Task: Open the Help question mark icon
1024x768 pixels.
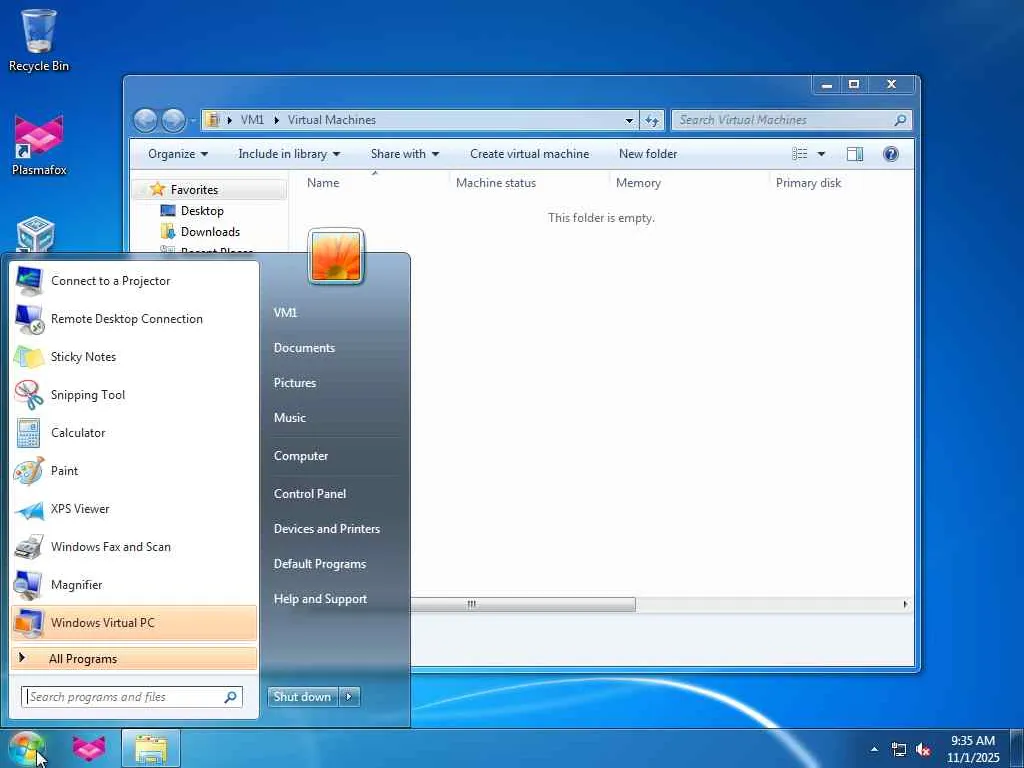Action: 891,154
